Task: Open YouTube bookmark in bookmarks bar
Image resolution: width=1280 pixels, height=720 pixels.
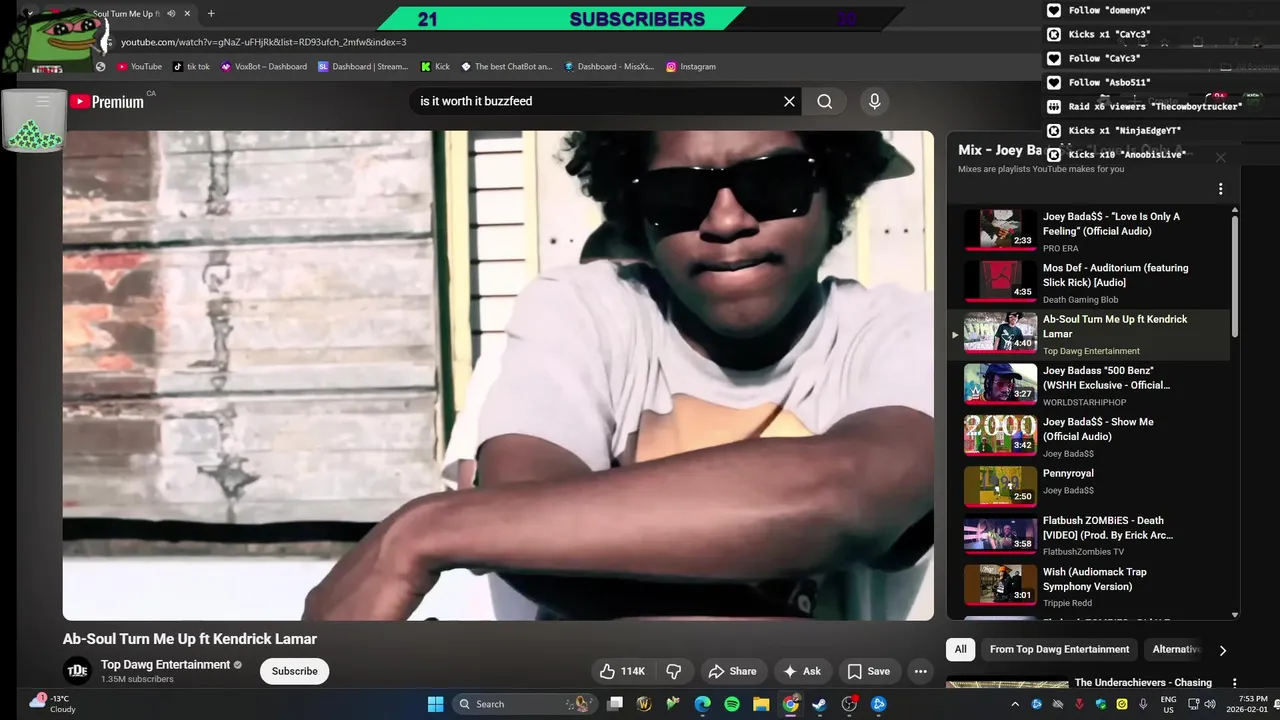Action: (x=139, y=67)
